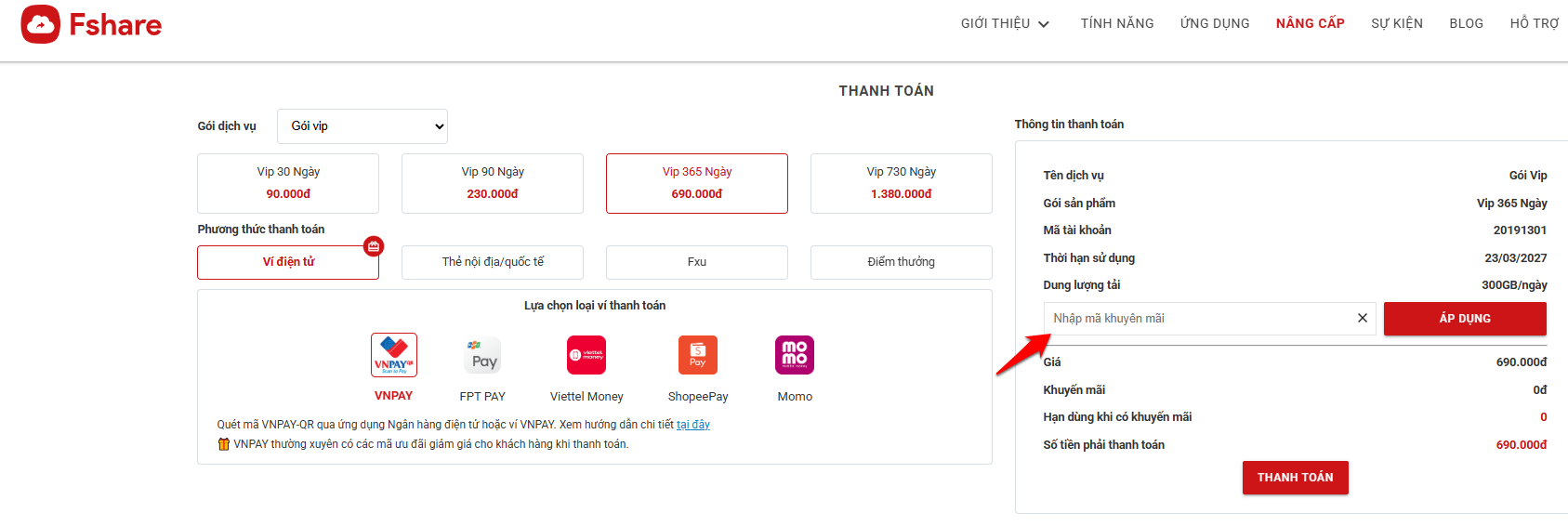This screenshot has height=526, width=1568.
Task: Open the 'tại đây' guide link
Action: point(693,425)
